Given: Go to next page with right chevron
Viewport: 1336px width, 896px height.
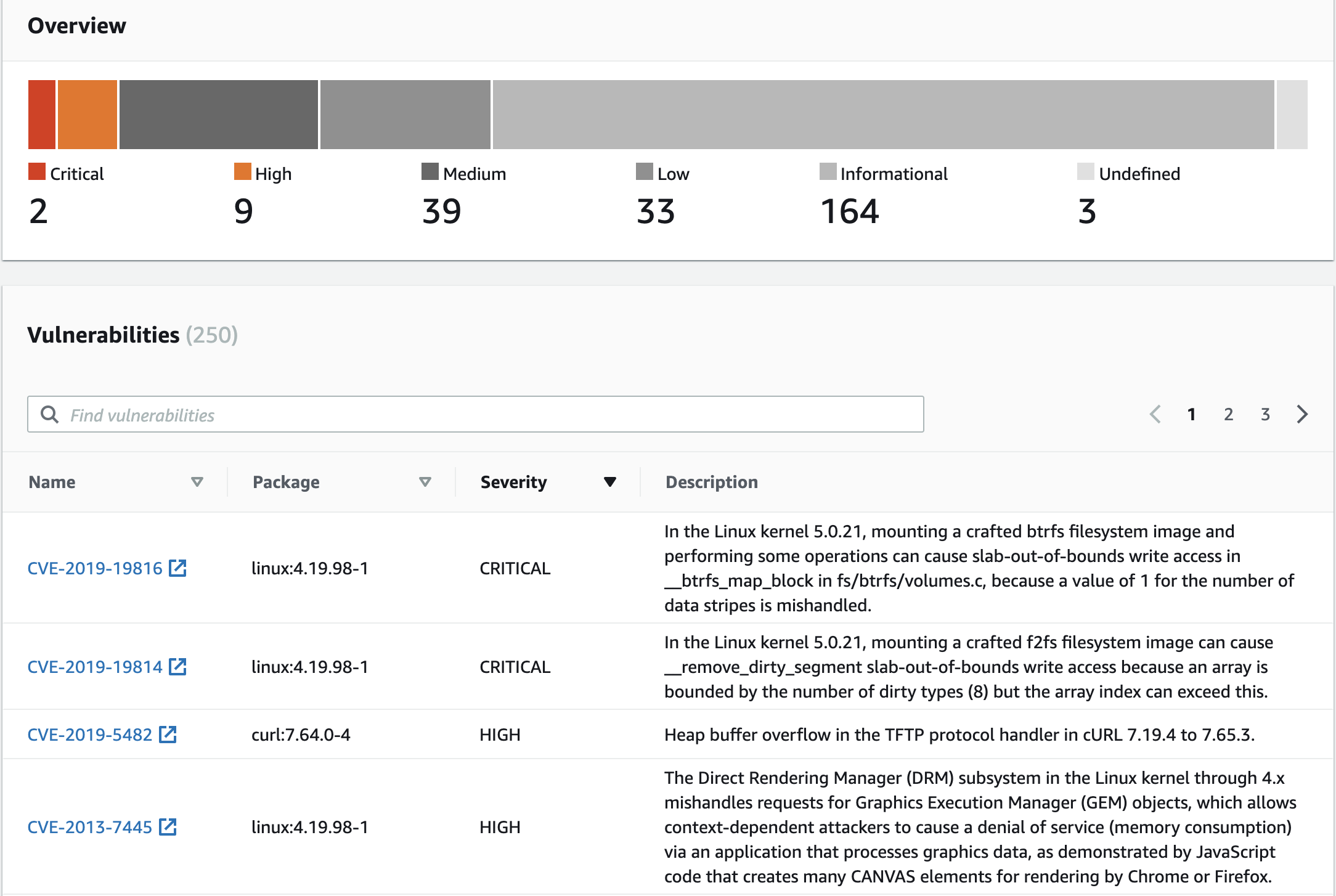Looking at the screenshot, I should [1302, 414].
